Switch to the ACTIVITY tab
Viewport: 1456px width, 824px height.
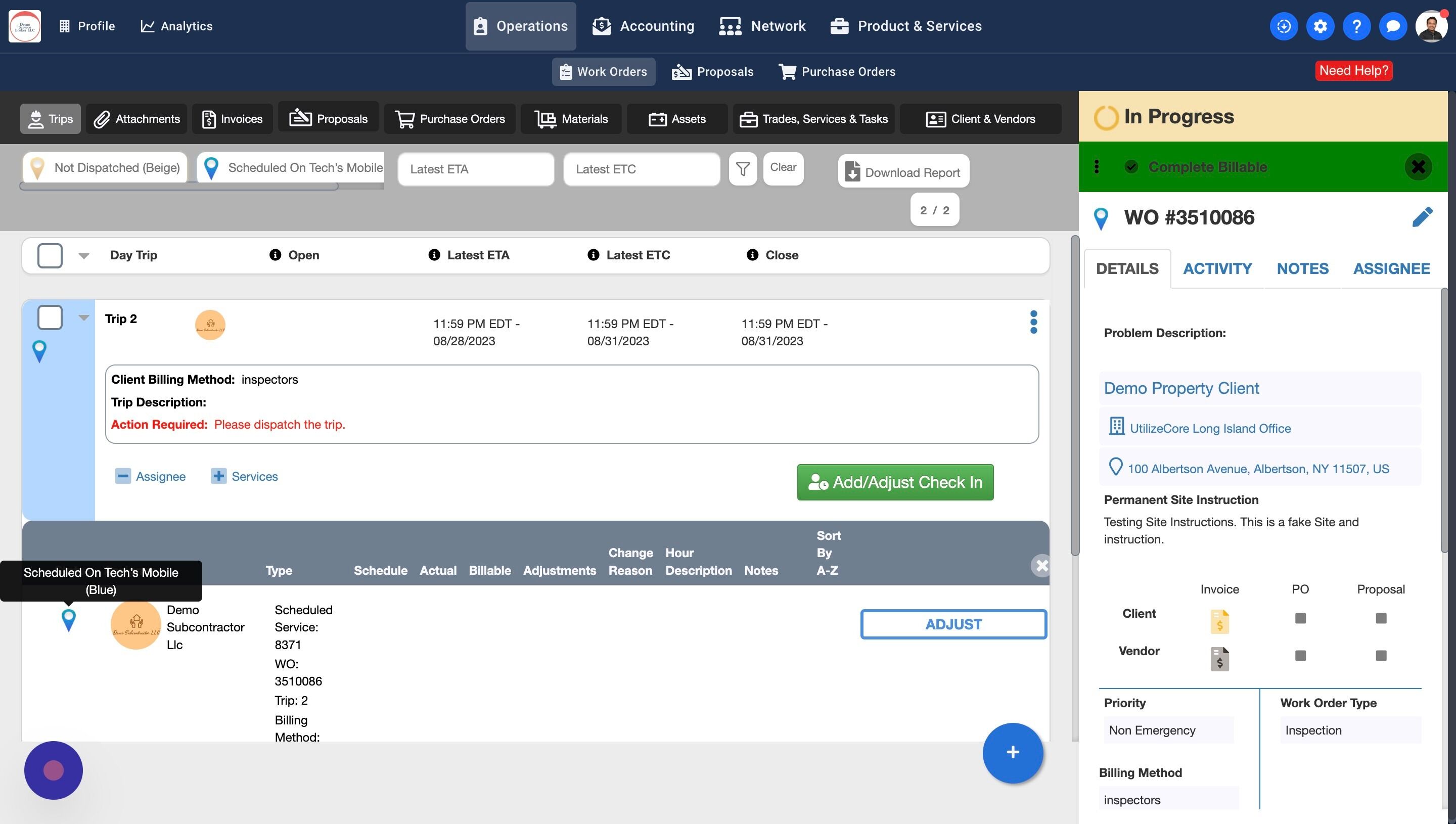(1217, 268)
